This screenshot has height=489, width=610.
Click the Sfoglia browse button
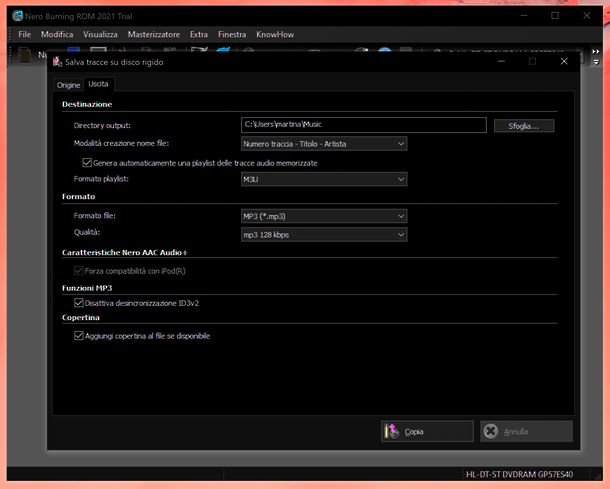[x=524, y=126]
